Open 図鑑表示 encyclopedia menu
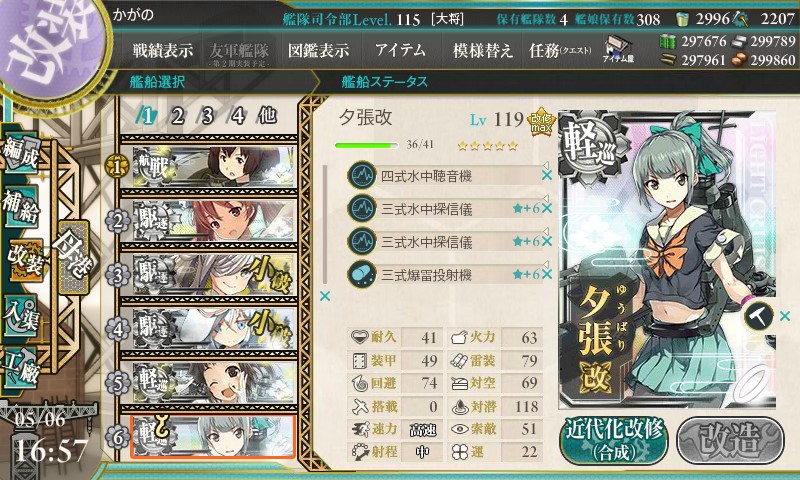800x480 pixels. tap(318, 50)
